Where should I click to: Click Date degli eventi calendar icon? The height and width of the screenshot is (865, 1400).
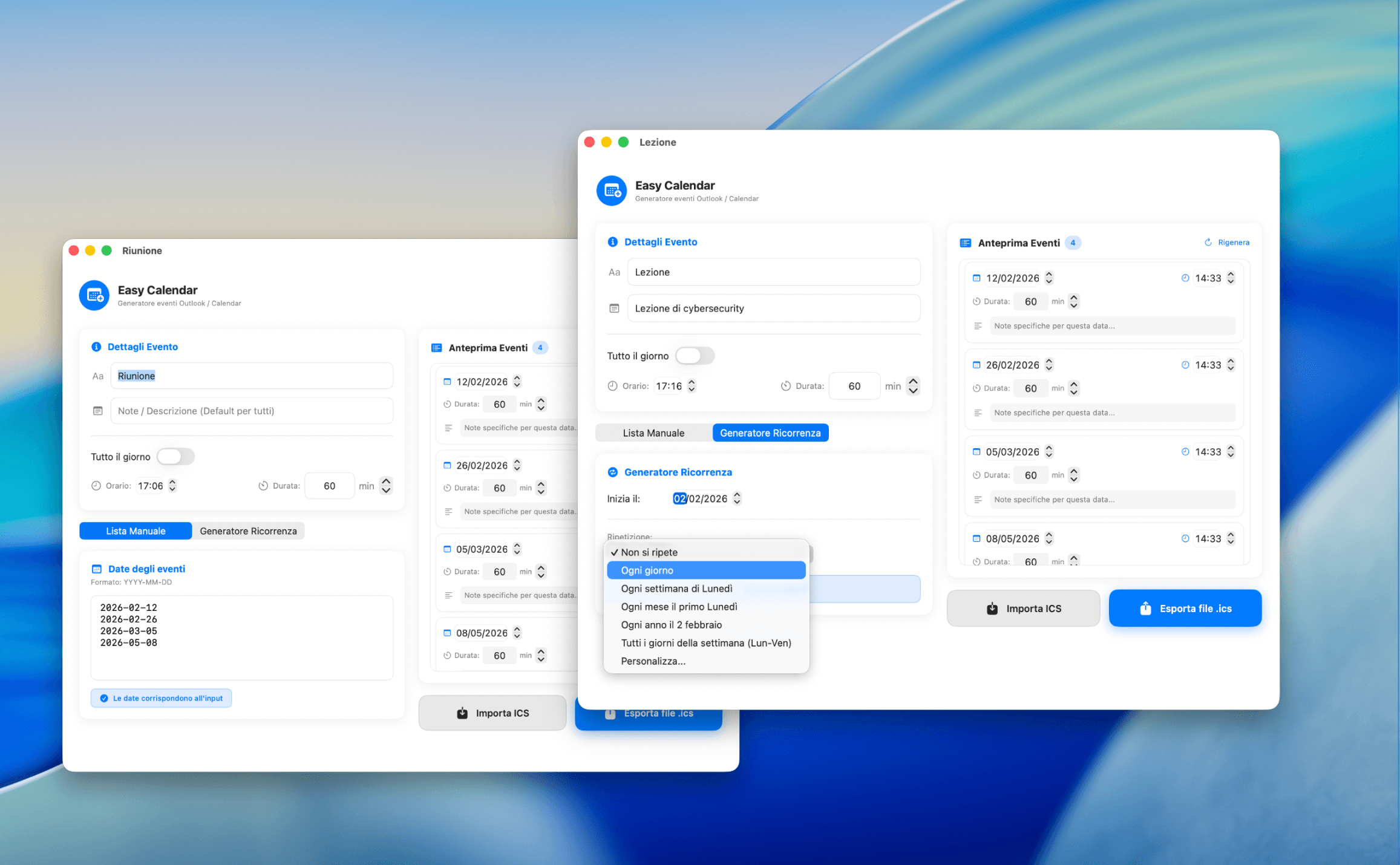coord(96,569)
